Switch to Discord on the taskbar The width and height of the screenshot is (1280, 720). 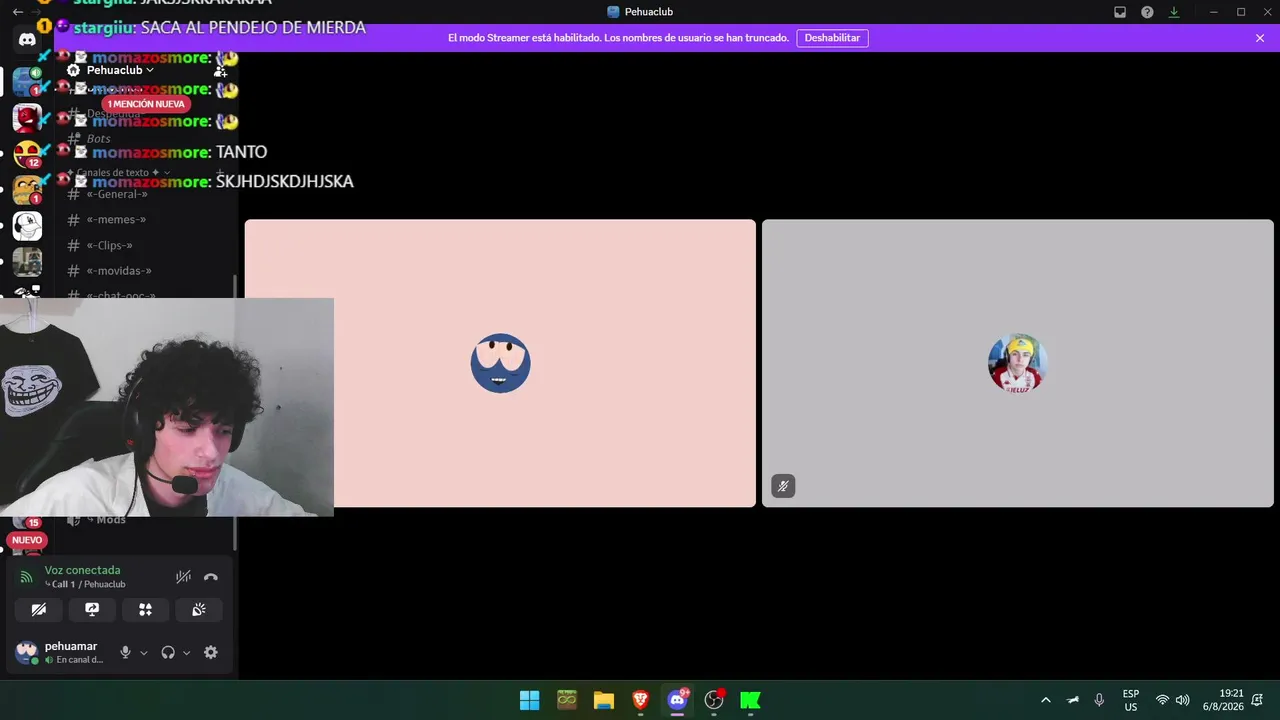[x=677, y=700]
